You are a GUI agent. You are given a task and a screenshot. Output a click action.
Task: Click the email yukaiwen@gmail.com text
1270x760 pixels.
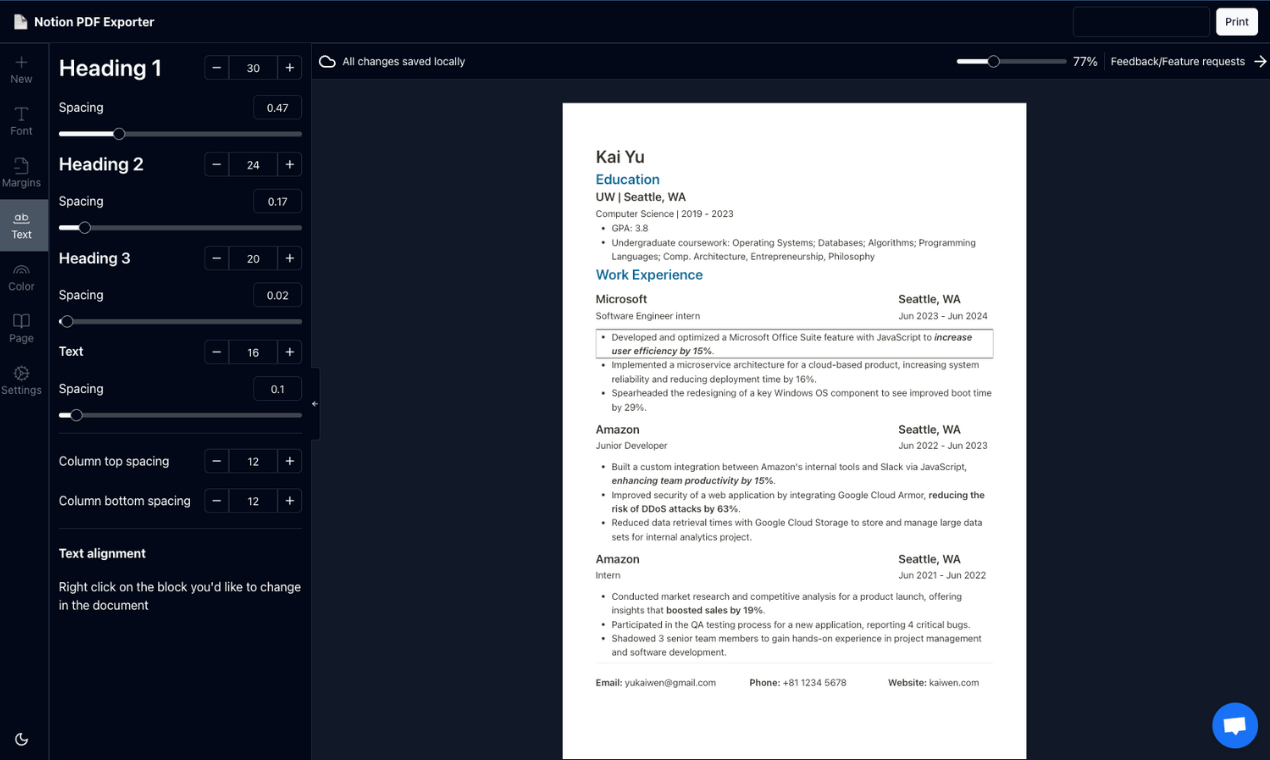[670, 683]
